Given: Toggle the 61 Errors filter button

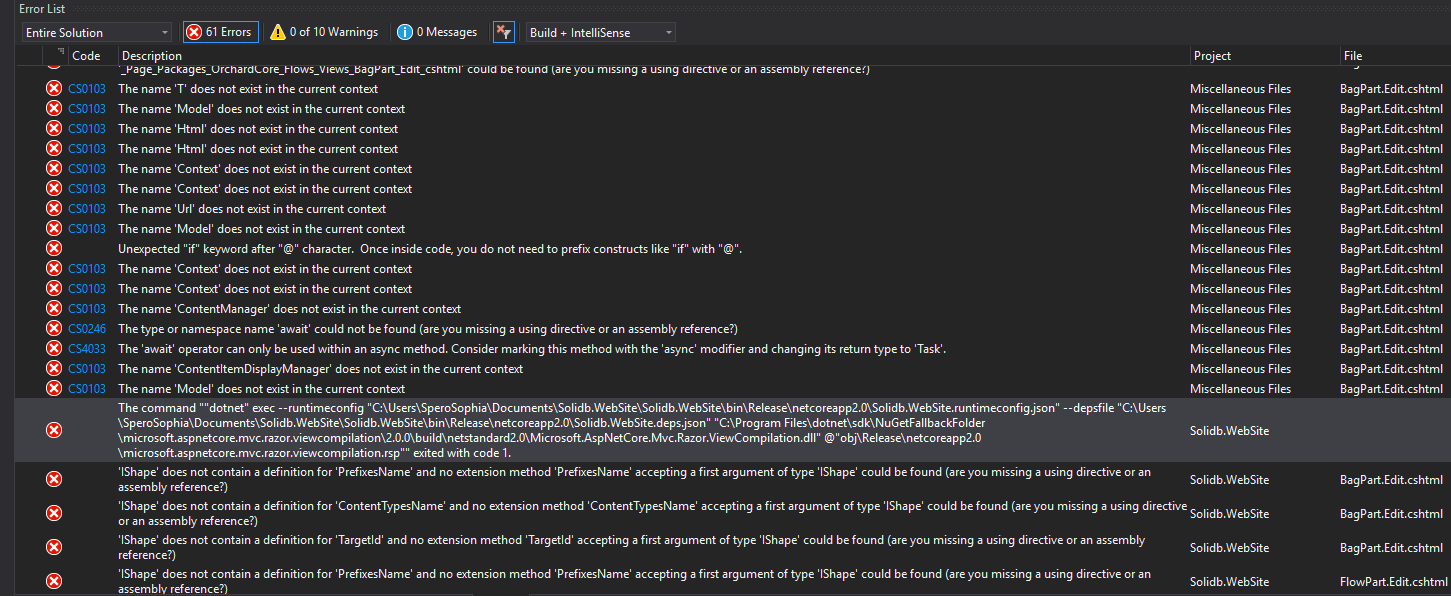Looking at the screenshot, I should coord(221,32).
